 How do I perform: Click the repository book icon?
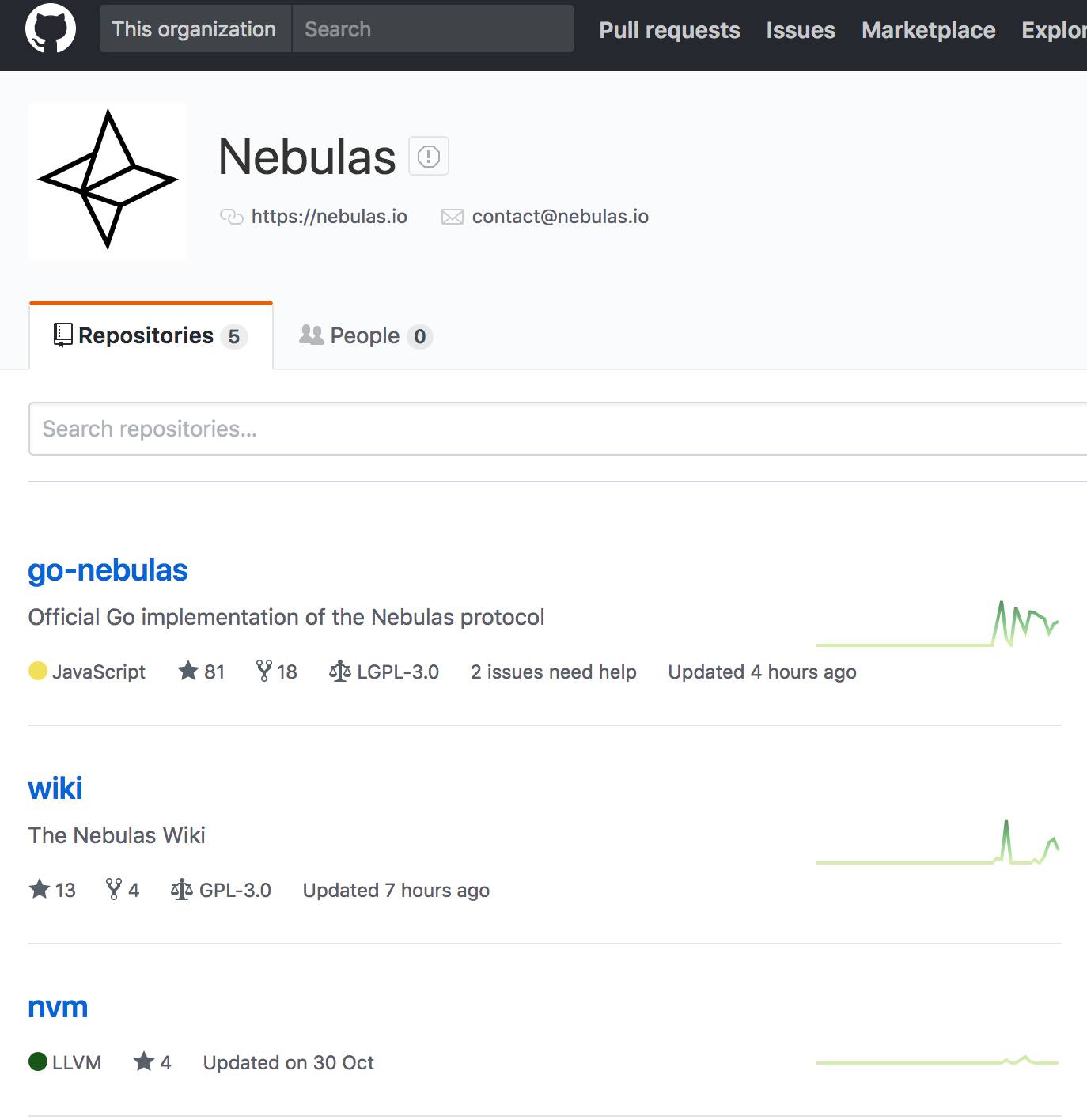coord(62,335)
